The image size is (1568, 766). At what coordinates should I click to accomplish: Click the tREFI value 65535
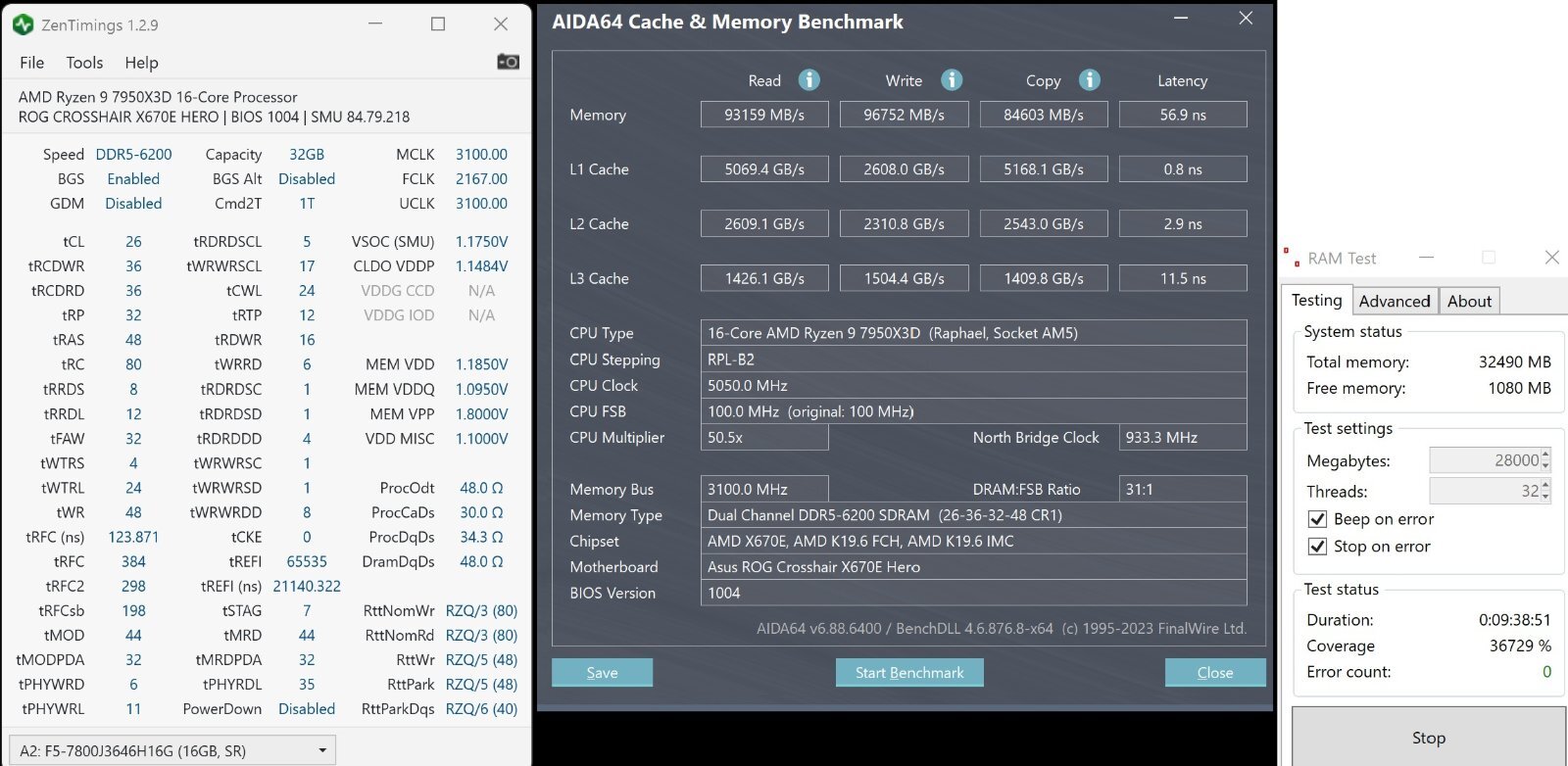307,562
